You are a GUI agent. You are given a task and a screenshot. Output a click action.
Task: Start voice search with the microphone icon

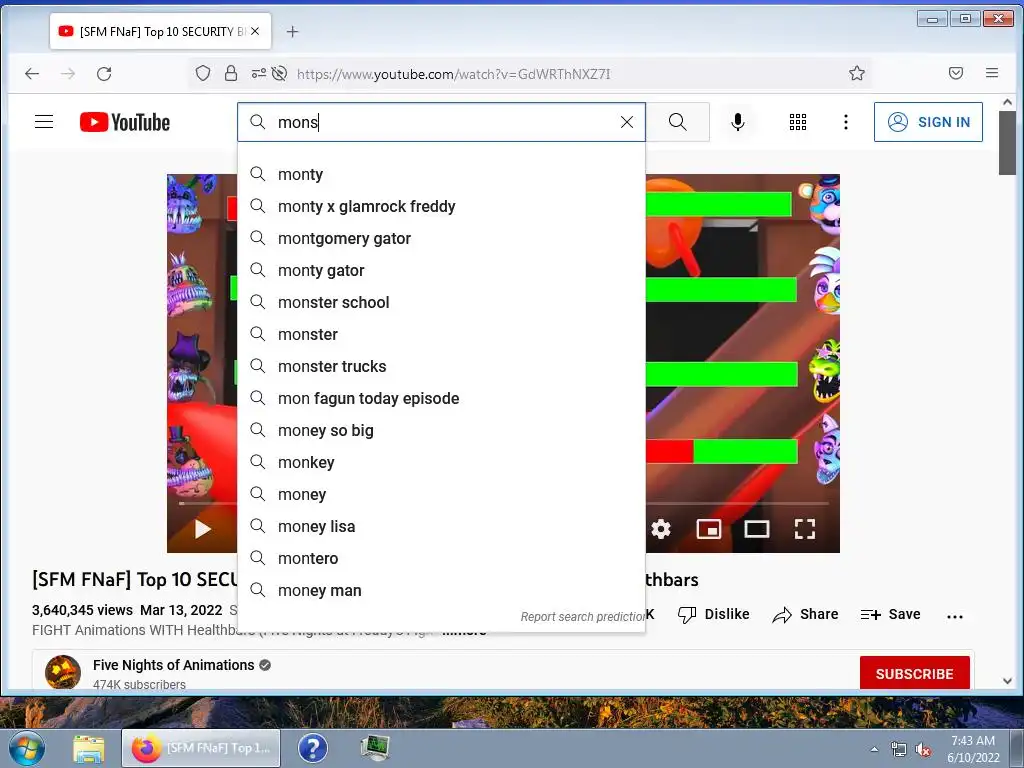click(738, 122)
